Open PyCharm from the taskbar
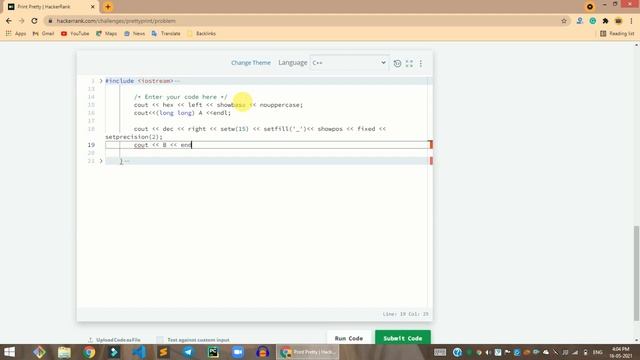The width and height of the screenshot is (640, 360). click(213, 352)
